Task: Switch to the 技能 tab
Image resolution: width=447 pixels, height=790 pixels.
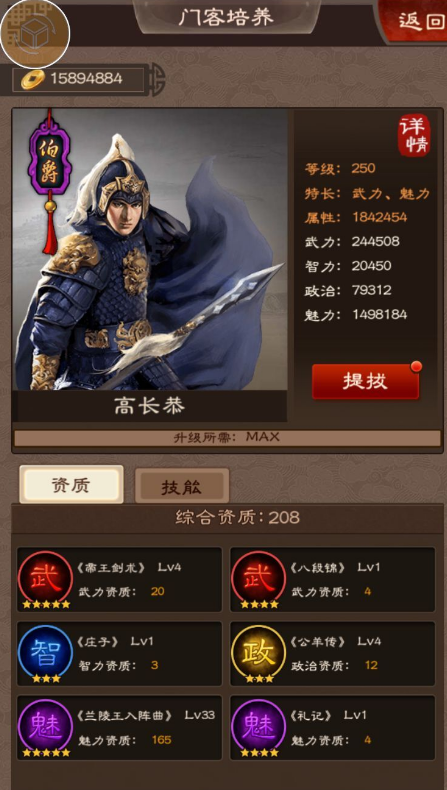Action: coord(182,486)
